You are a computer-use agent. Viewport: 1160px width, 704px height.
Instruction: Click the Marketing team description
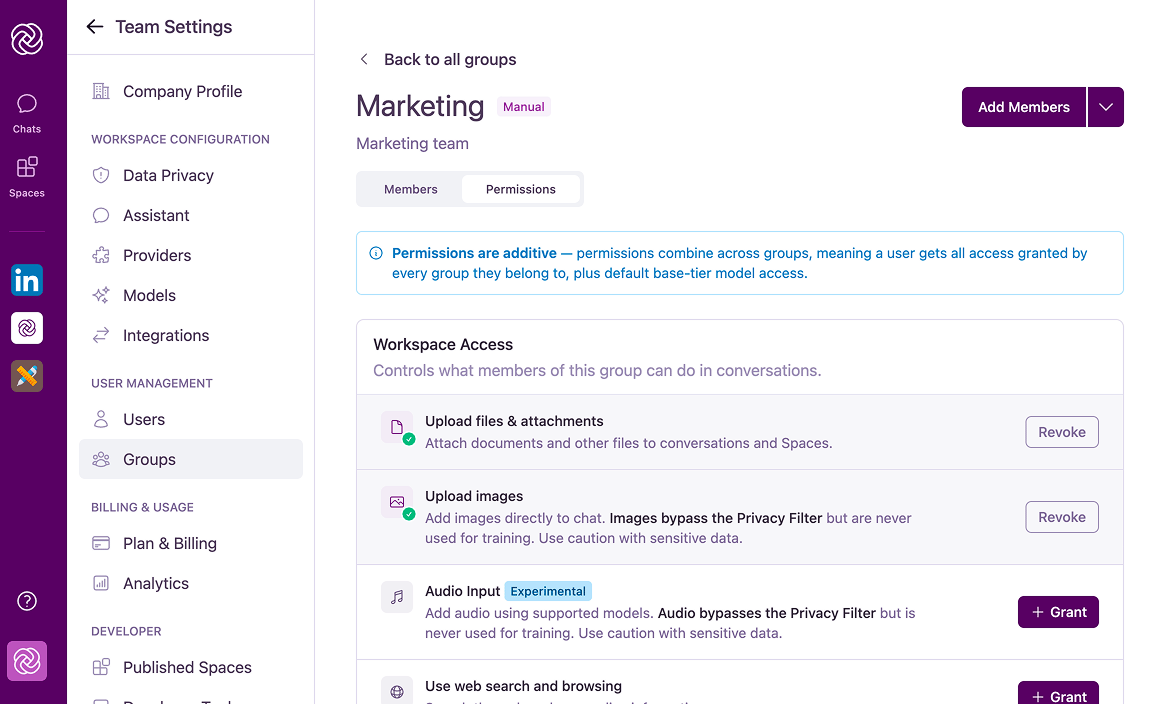click(x=412, y=143)
